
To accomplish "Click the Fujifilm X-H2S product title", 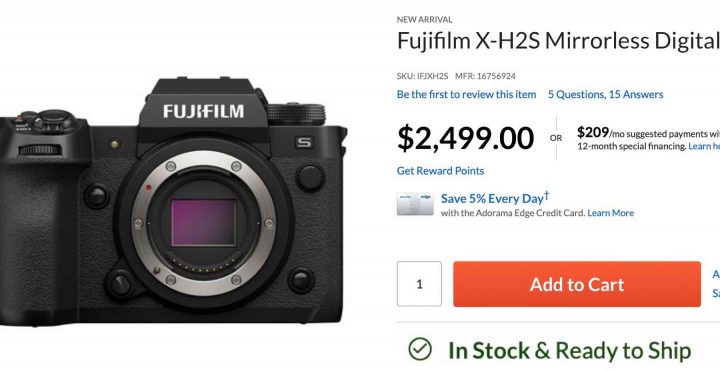I will [558, 41].
